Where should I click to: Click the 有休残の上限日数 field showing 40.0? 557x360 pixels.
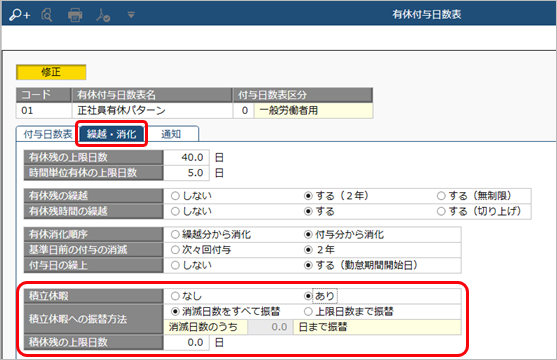pos(186,157)
